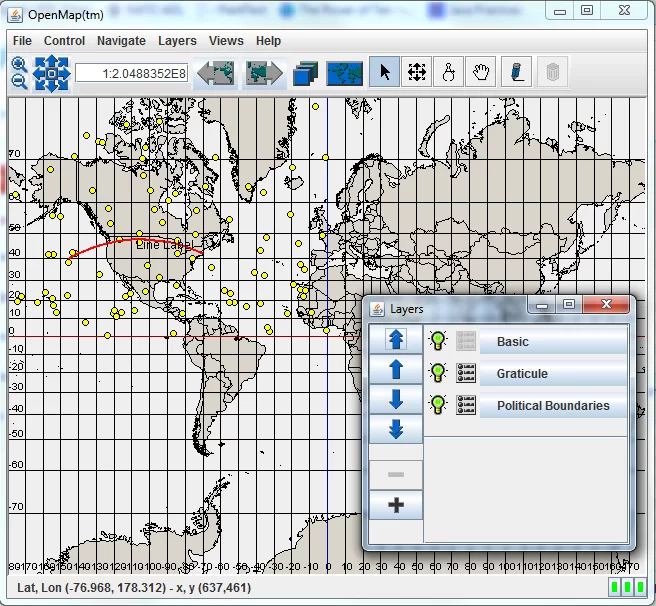
Task: Open Graticule layer palette settings icon
Action: (466, 372)
